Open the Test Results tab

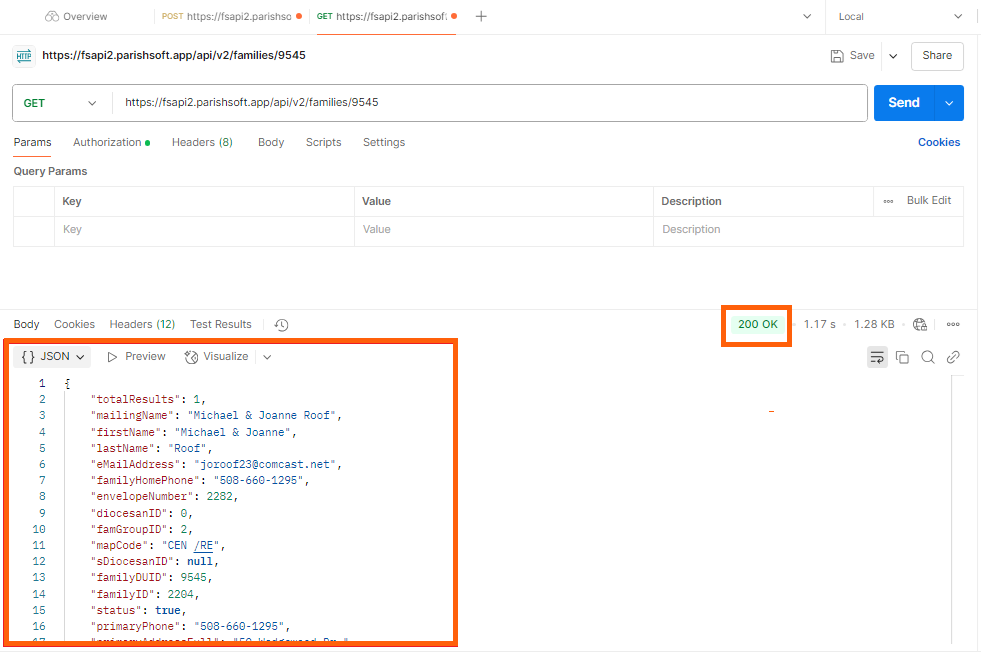point(220,325)
